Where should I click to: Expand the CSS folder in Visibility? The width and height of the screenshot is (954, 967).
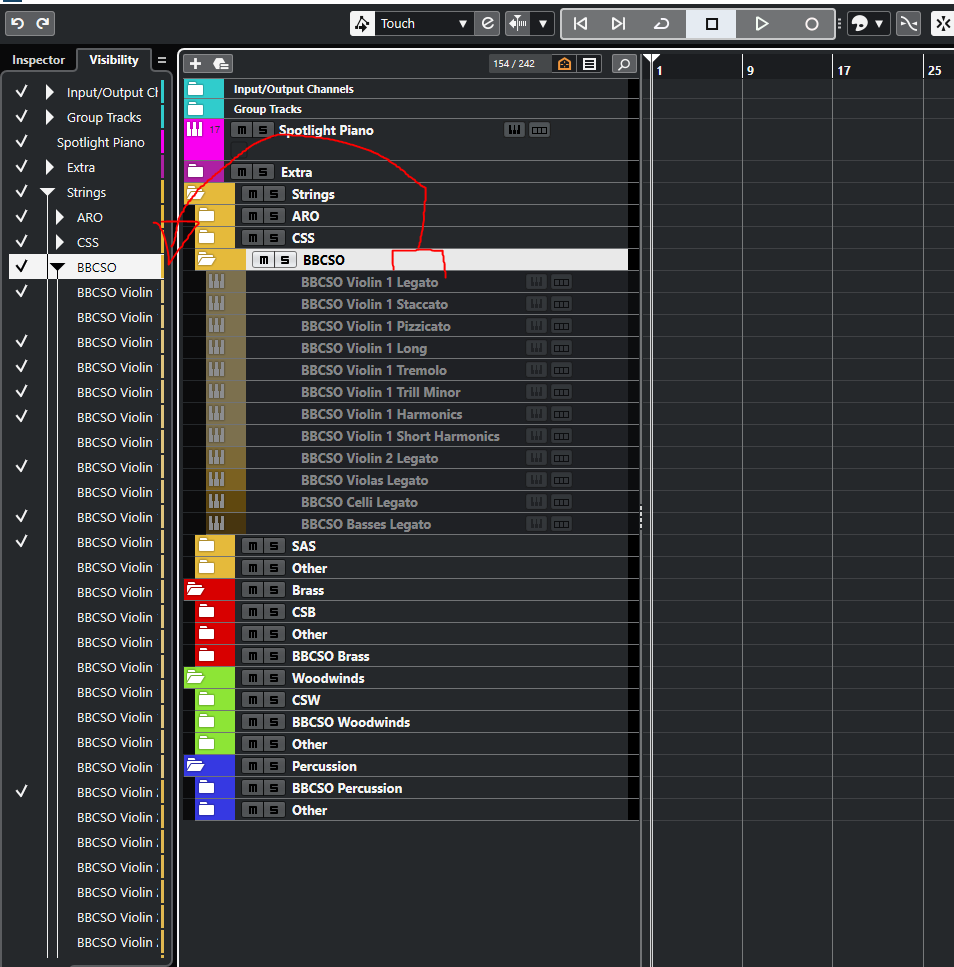[60, 242]
